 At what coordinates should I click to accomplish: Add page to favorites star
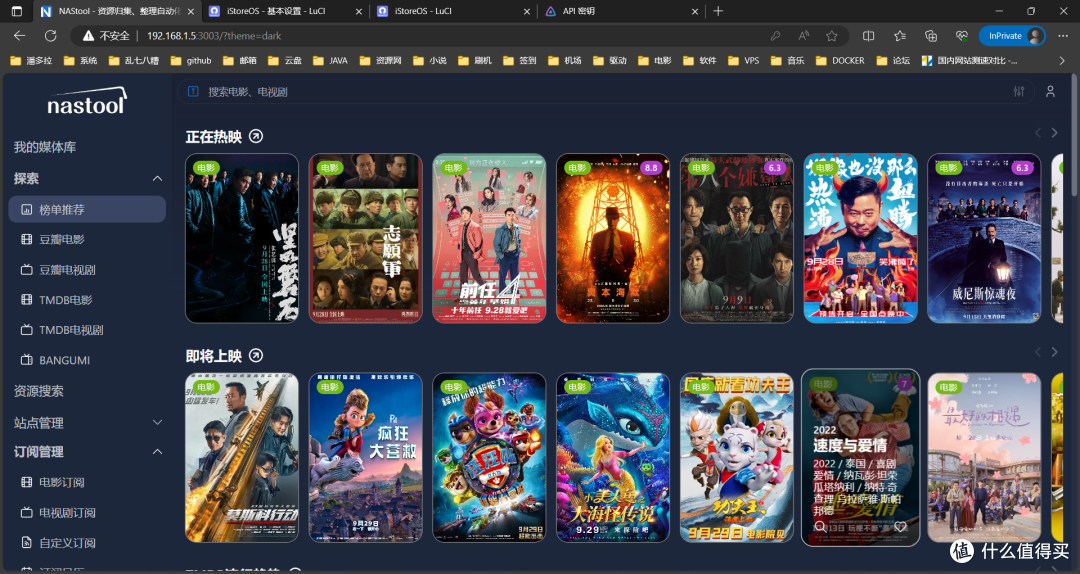point(832,36)
